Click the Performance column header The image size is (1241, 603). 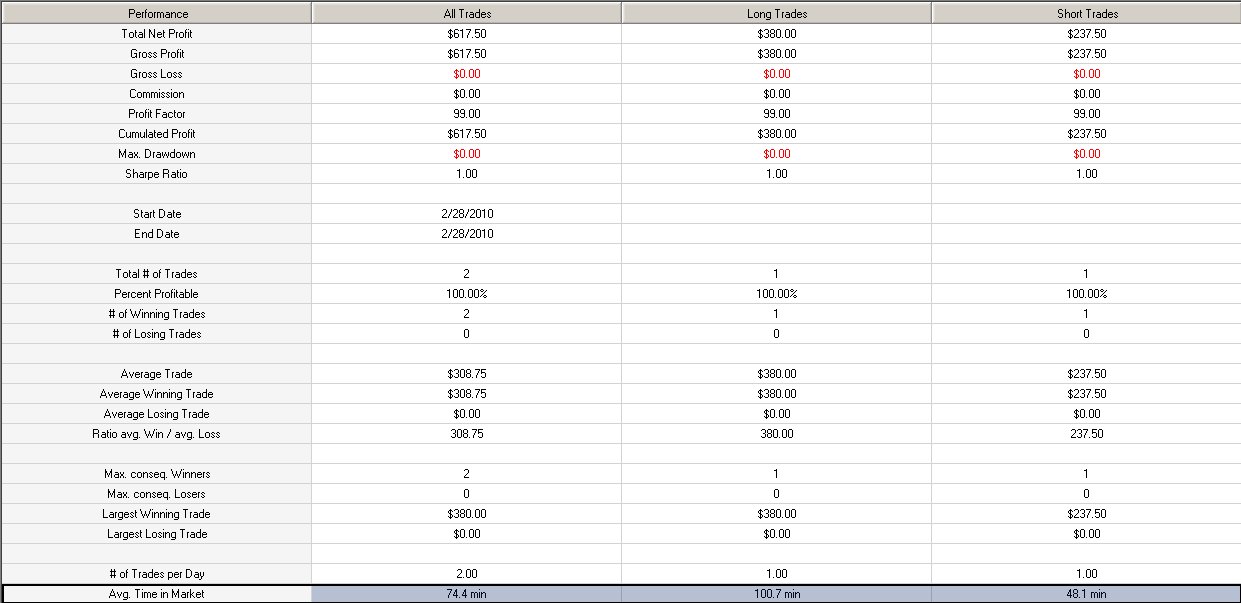click(157, 13)
